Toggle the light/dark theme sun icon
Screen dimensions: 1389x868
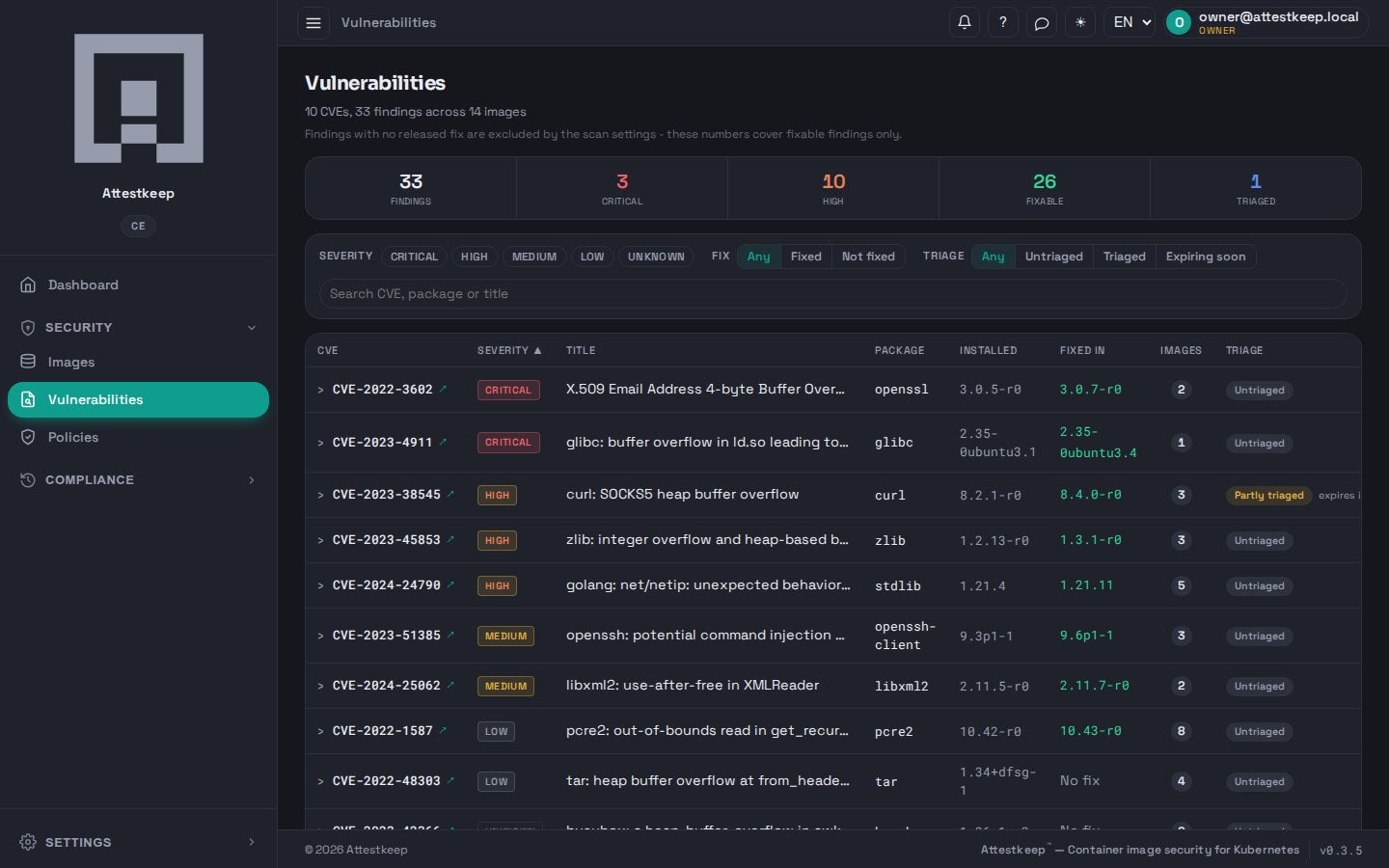(x=1079, y=22)
